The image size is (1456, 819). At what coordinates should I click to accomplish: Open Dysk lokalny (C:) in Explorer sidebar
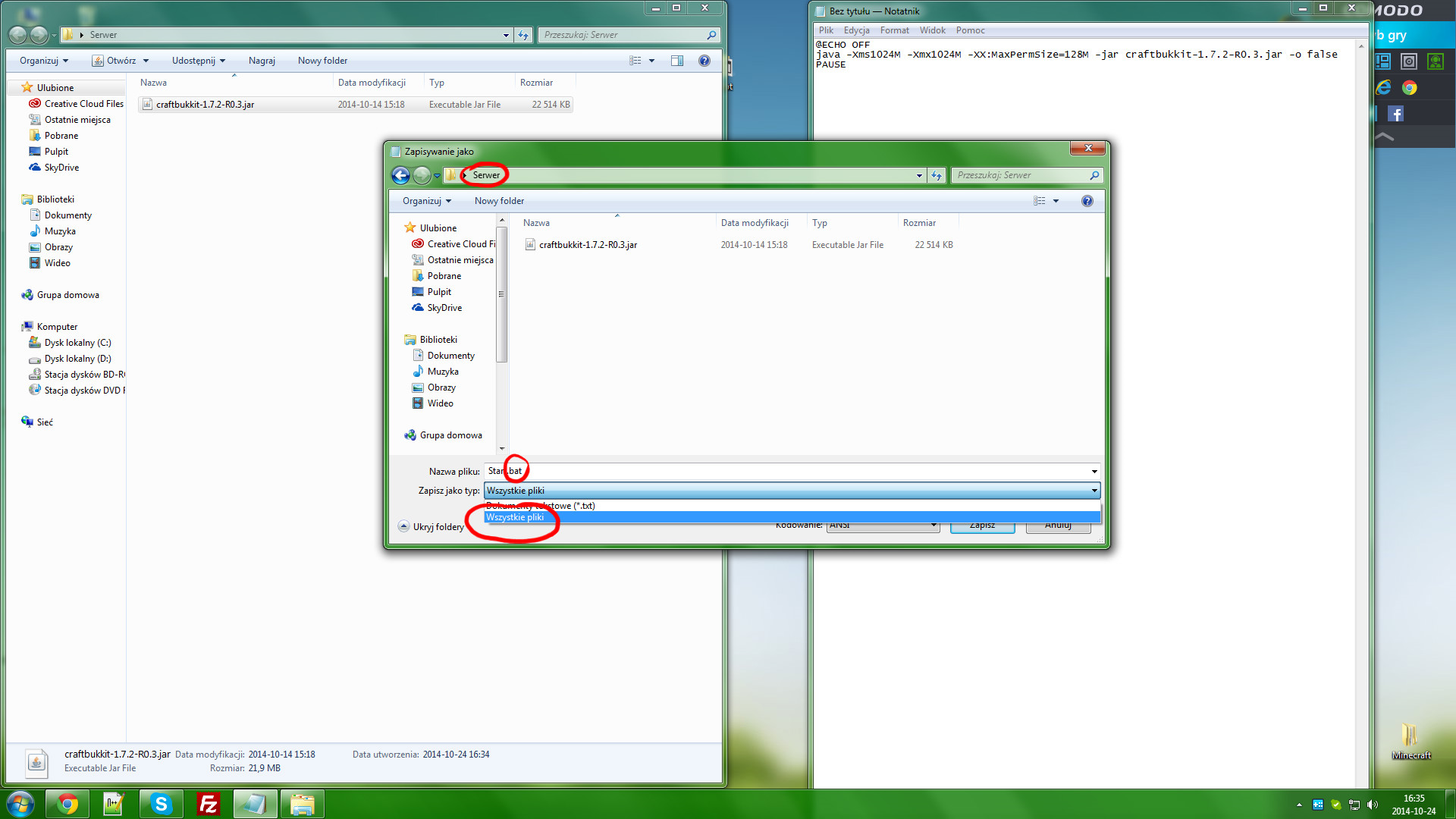(x=70, y=343)
